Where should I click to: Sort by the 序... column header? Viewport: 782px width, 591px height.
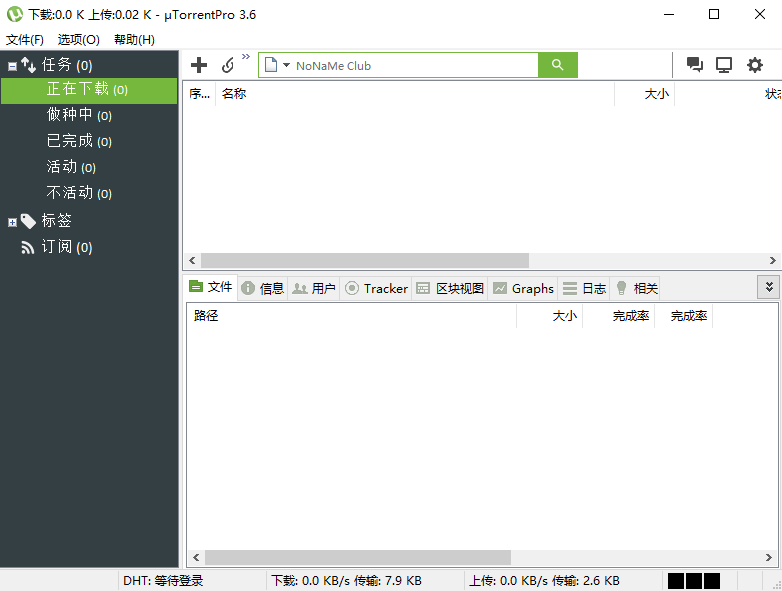pyautogui.click(x=199, y=94)
